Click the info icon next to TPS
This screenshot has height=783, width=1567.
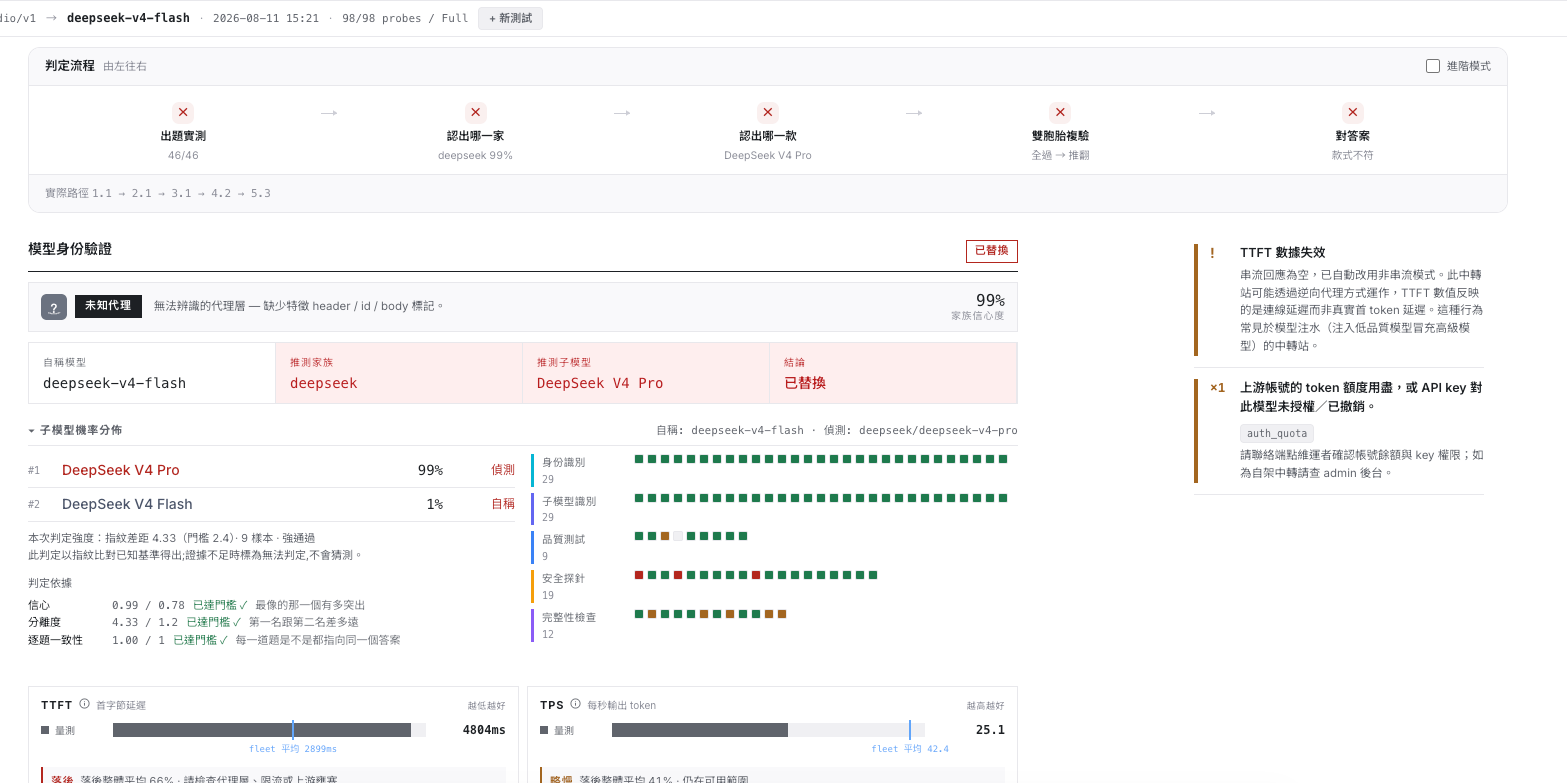575,704
